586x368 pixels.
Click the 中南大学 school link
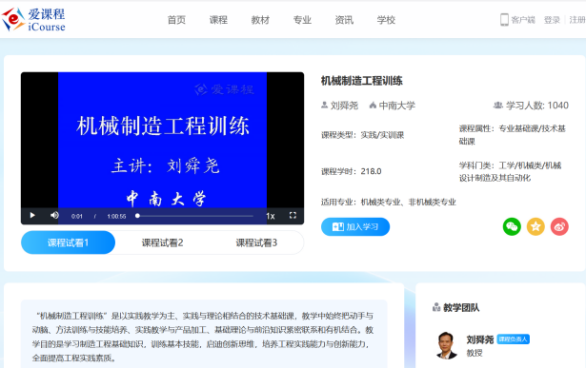(397, 106)
